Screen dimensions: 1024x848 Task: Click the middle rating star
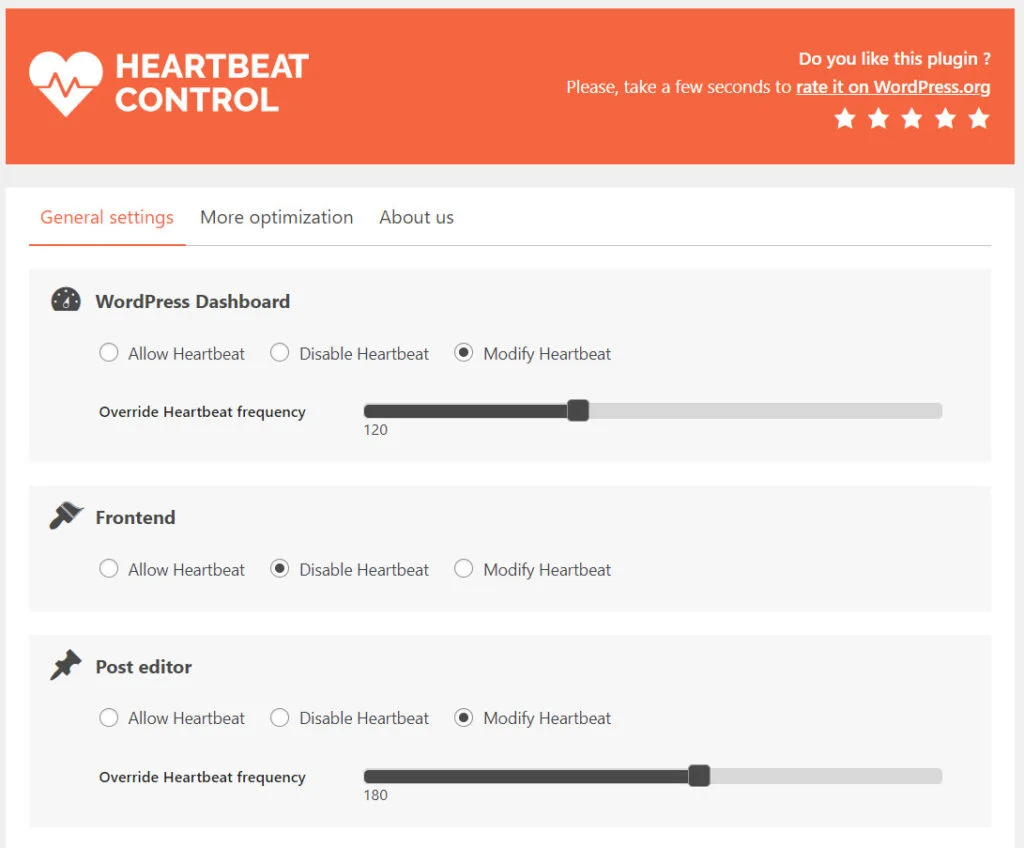[911, 118]
